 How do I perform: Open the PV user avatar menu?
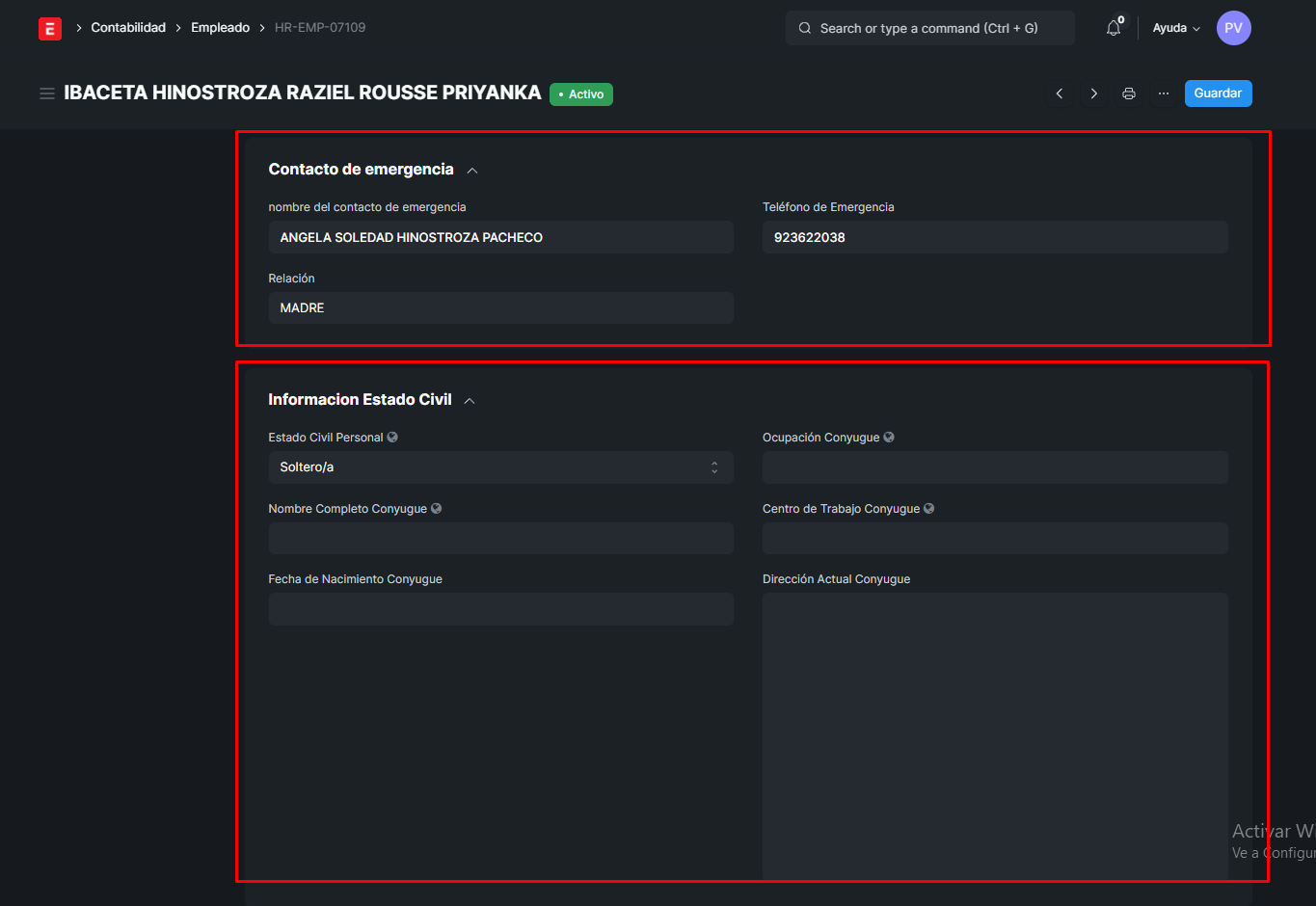pyautogui.click(x=1233, y=28)
